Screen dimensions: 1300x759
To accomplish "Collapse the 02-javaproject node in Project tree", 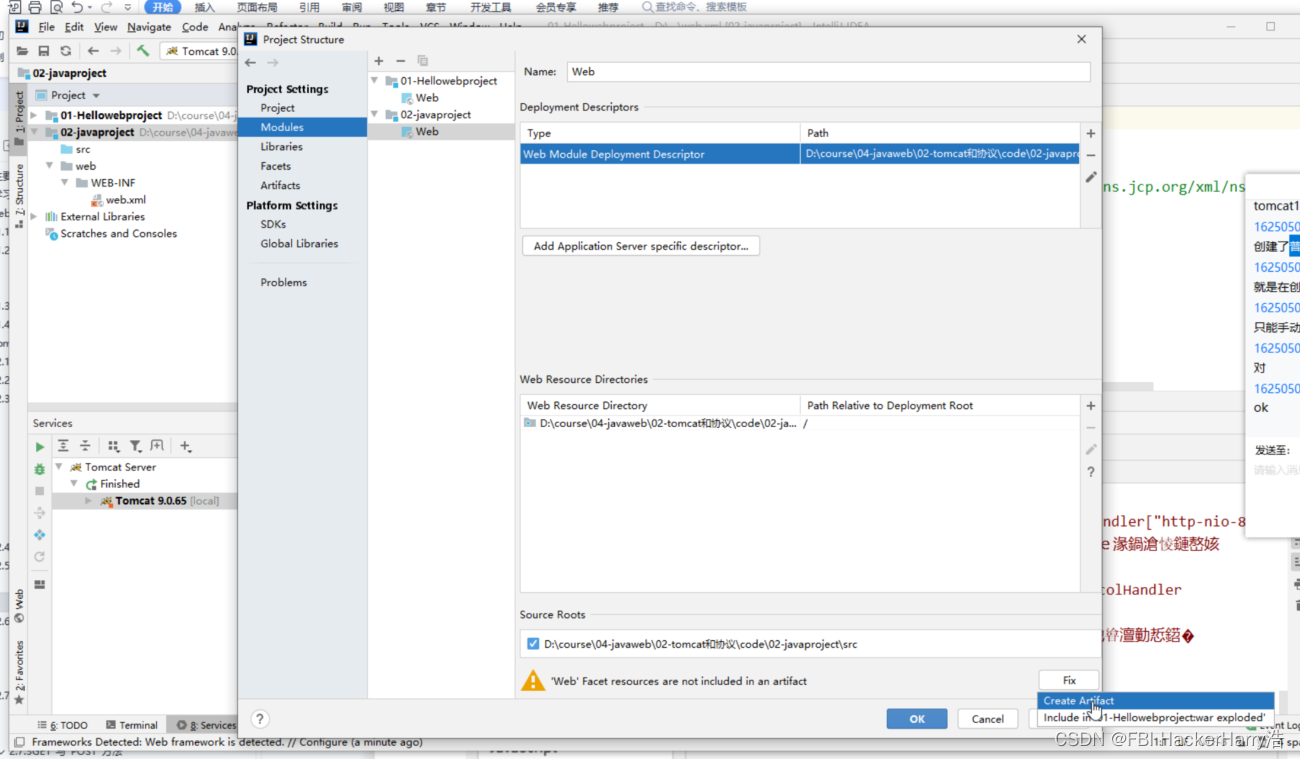I will click(35, 132).
